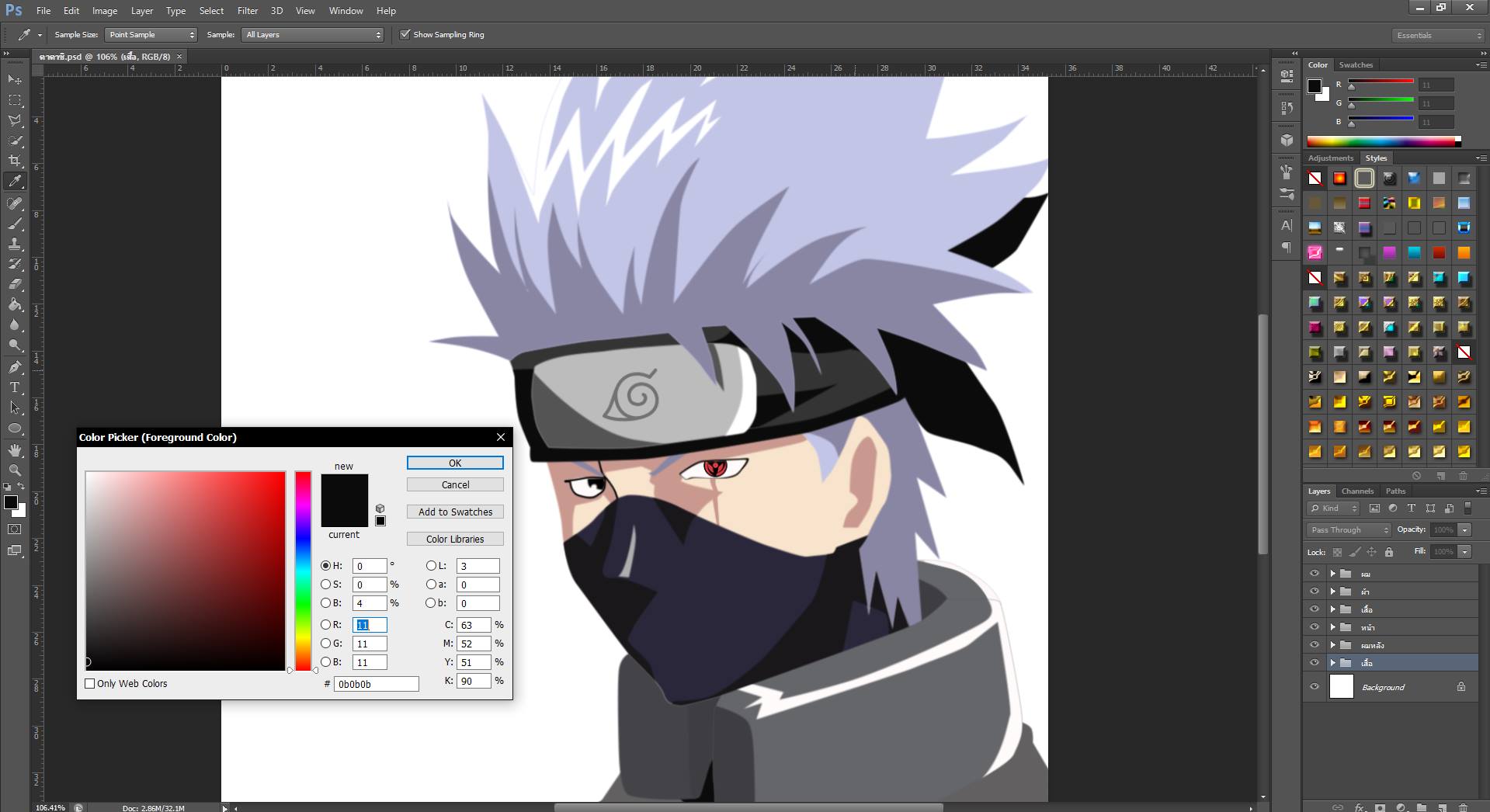Select the Blur tool

(x=15, y=324)
